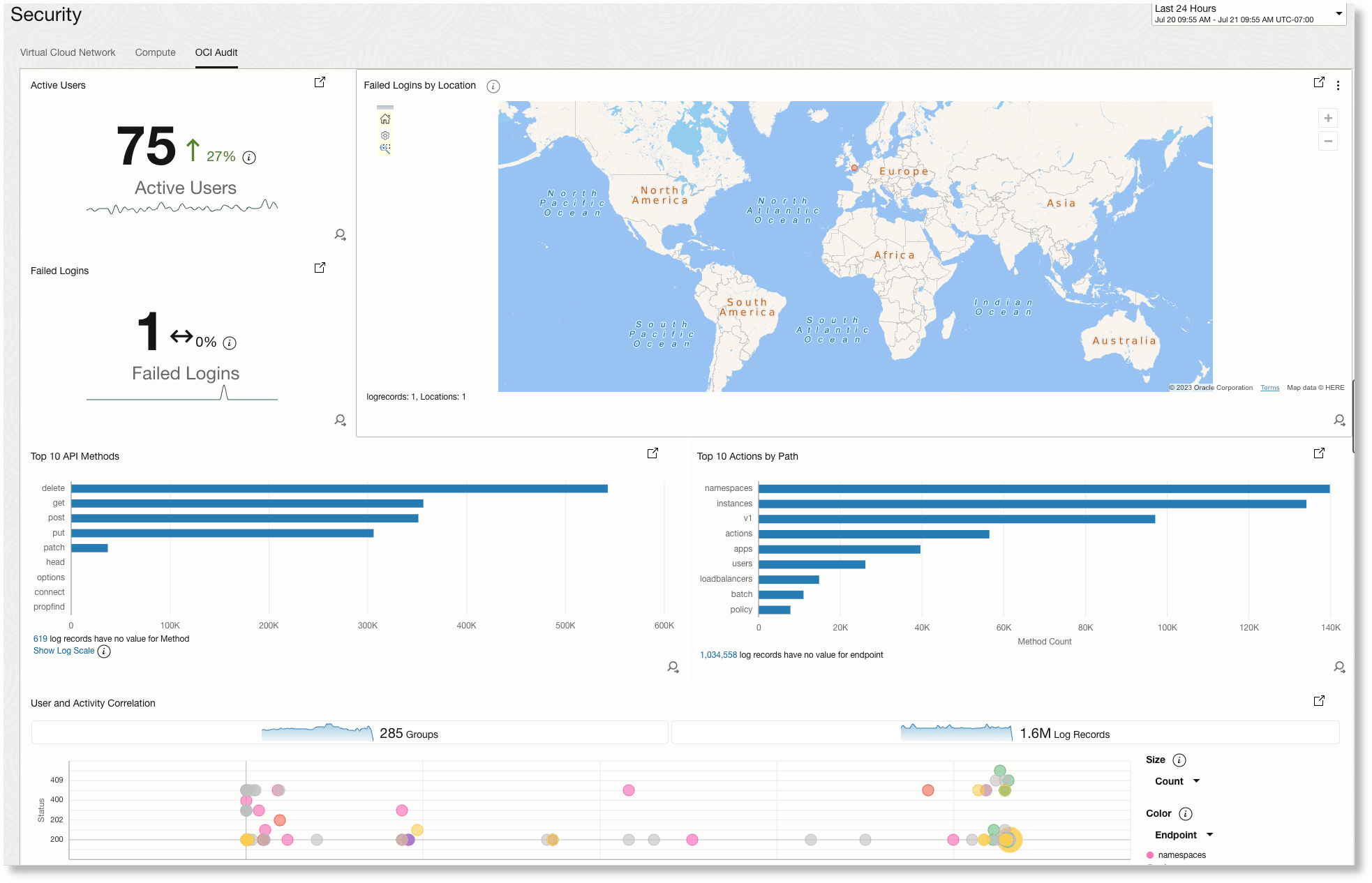Open the Last 24 Hours time range dropdown
Image resolution: width=1372 pixels, height=883 pixels.
[x=1338, y=13]
